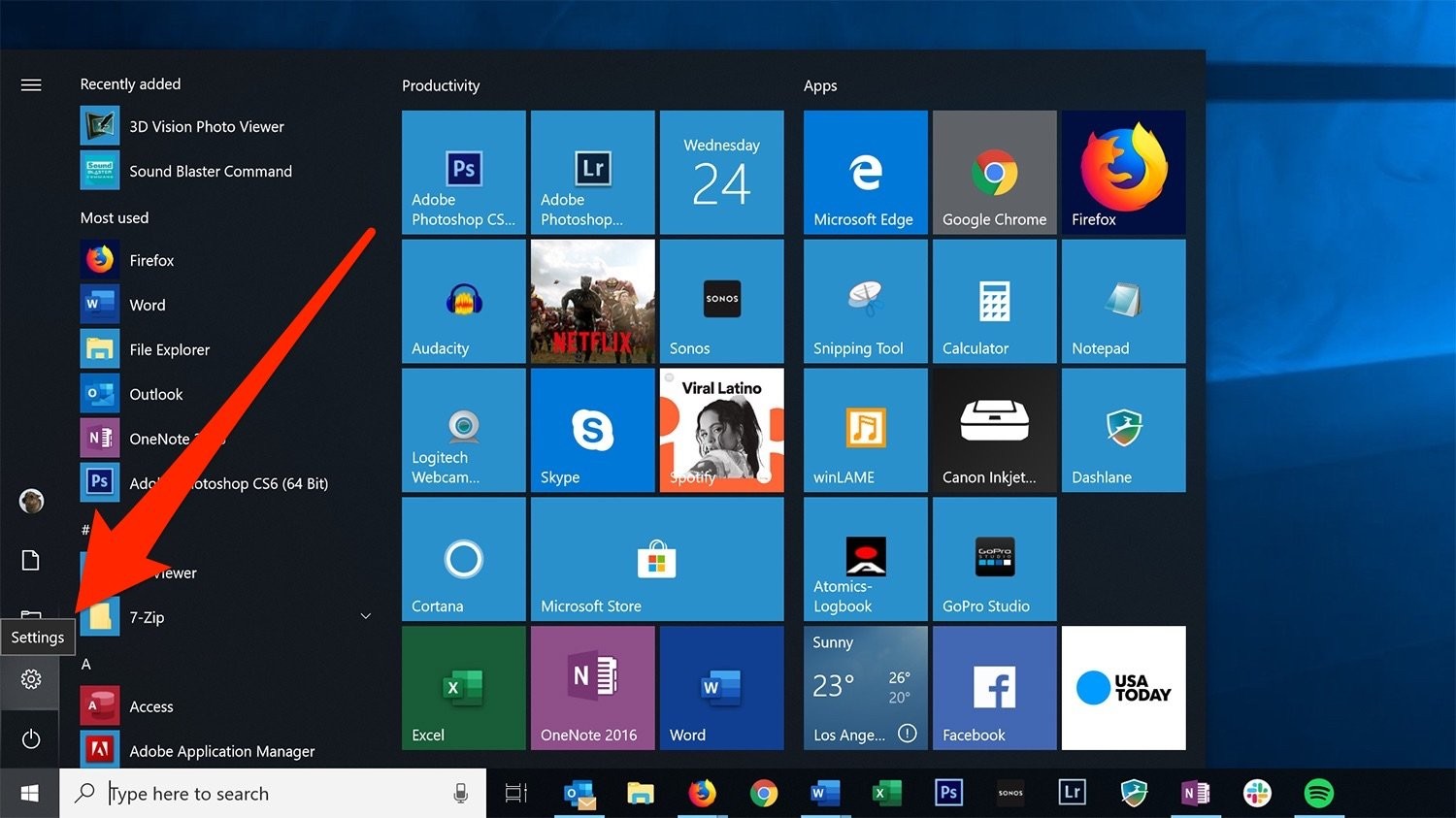Click the Power icon in Start sidebar
Screen dimensions: 1456x818
click(x=31, y=738)
